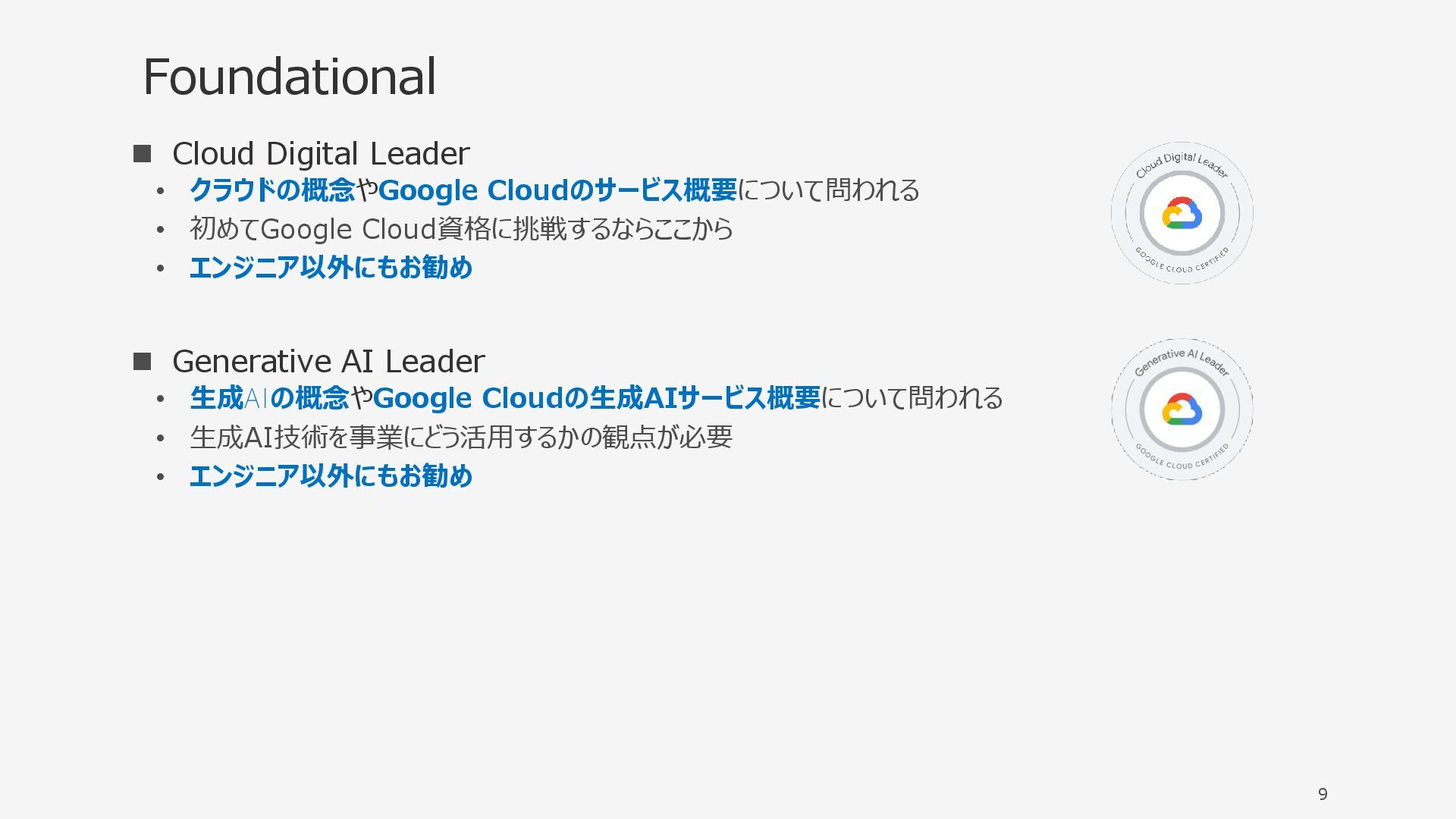Viewport: 1456px width, 819px height.
Task: Click the blue text Google Cloudのサービス概要
Action: click(x=557, y=190)
